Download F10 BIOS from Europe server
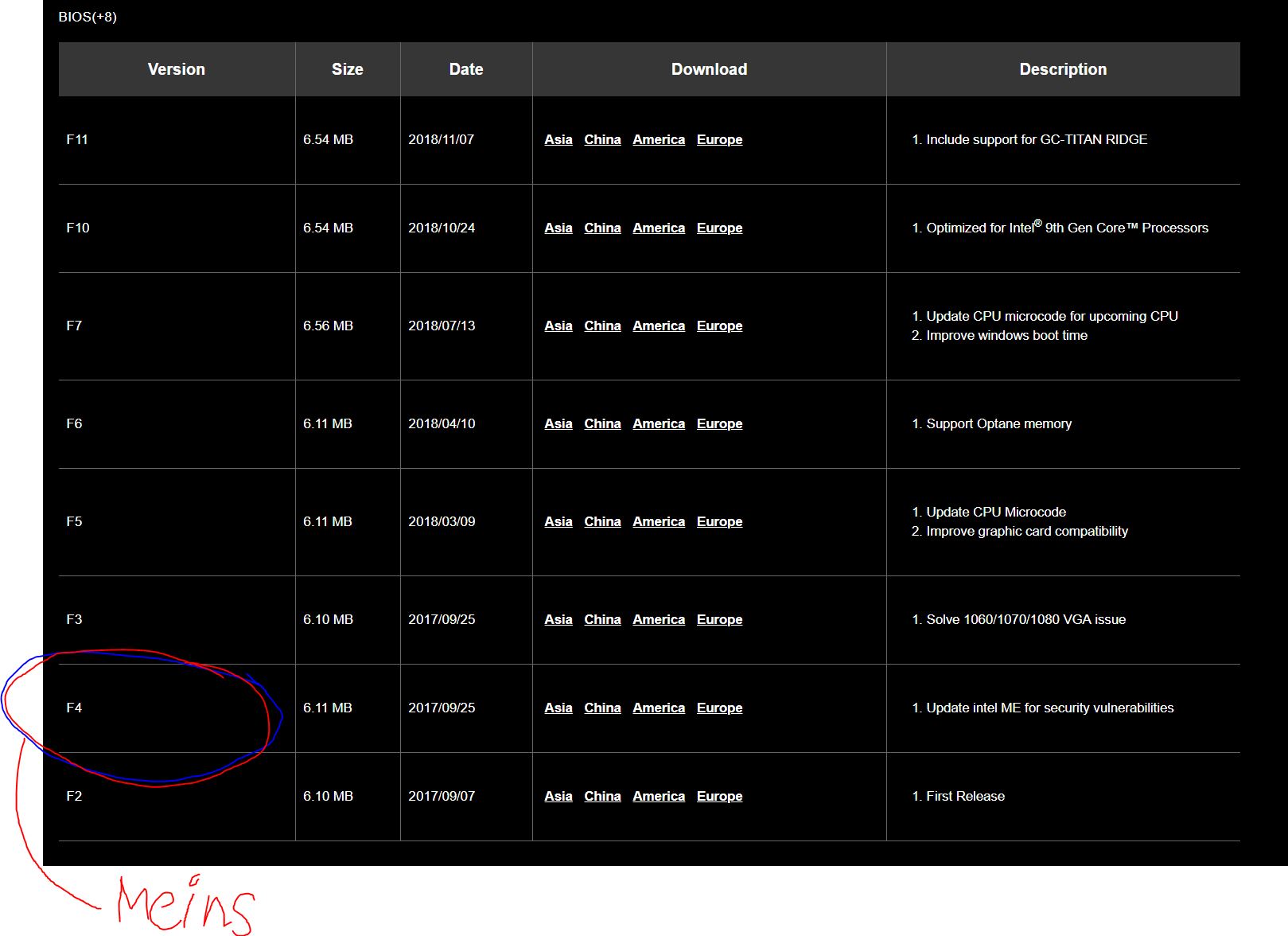 pos(719,228)
